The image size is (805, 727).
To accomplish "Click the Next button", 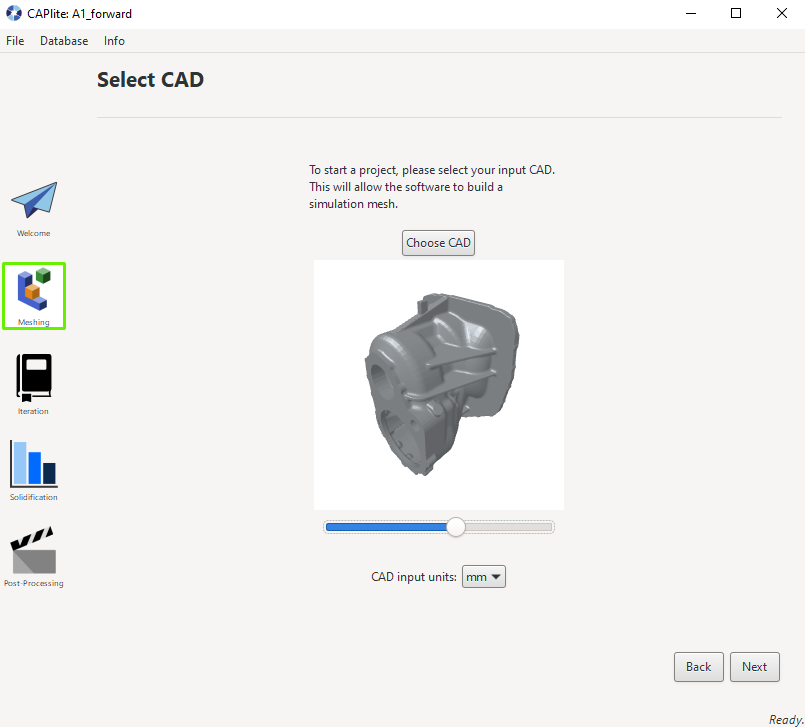I will pyautogui.click(x=754, y=667).
